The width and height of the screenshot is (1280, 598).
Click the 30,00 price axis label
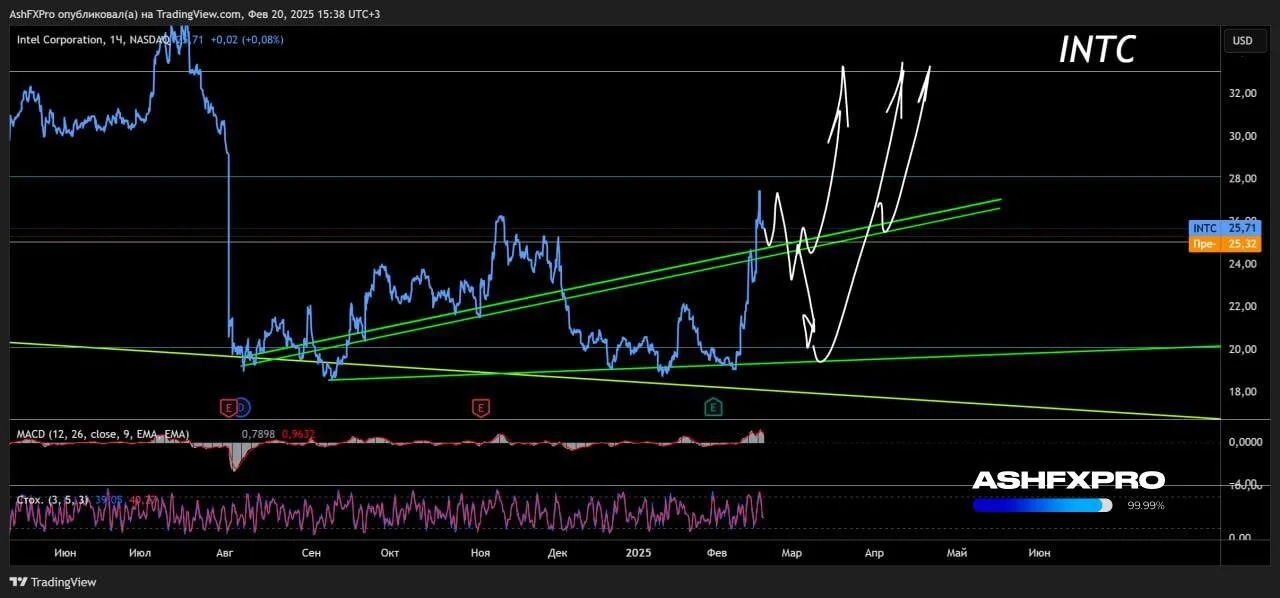pyautogui.click(x=1243, y=136)
